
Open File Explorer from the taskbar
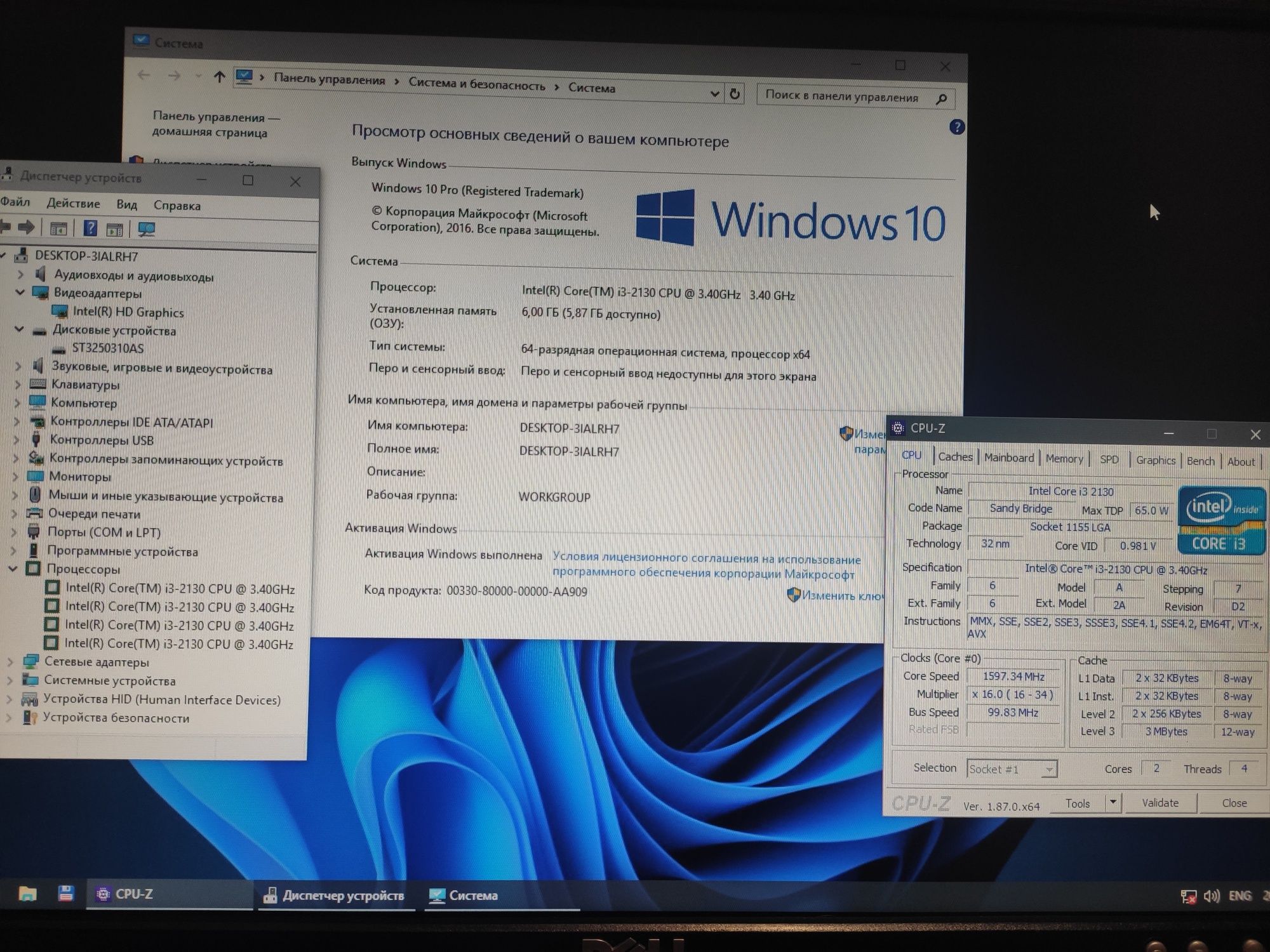27,894
